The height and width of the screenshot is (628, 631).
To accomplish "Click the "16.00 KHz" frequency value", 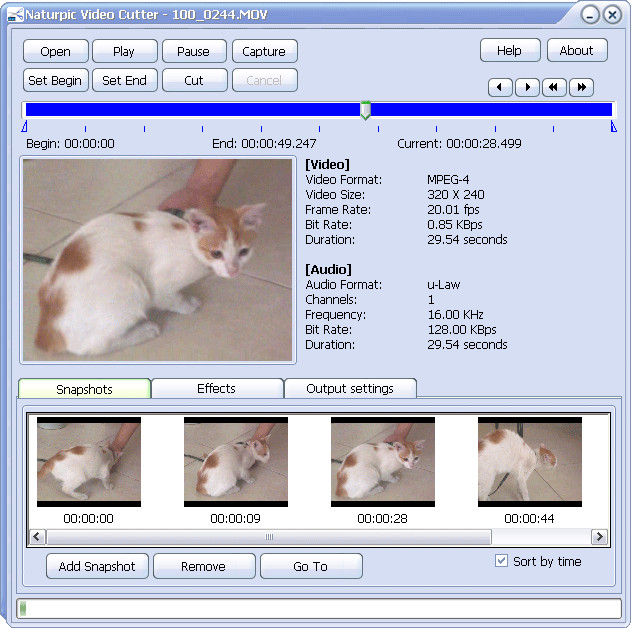I will 456,315.
